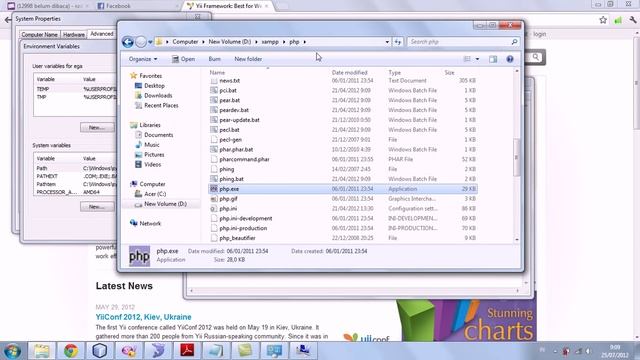Switch to Computer Name tab in System Properties
640x360 pixels.
pos(40,35)
